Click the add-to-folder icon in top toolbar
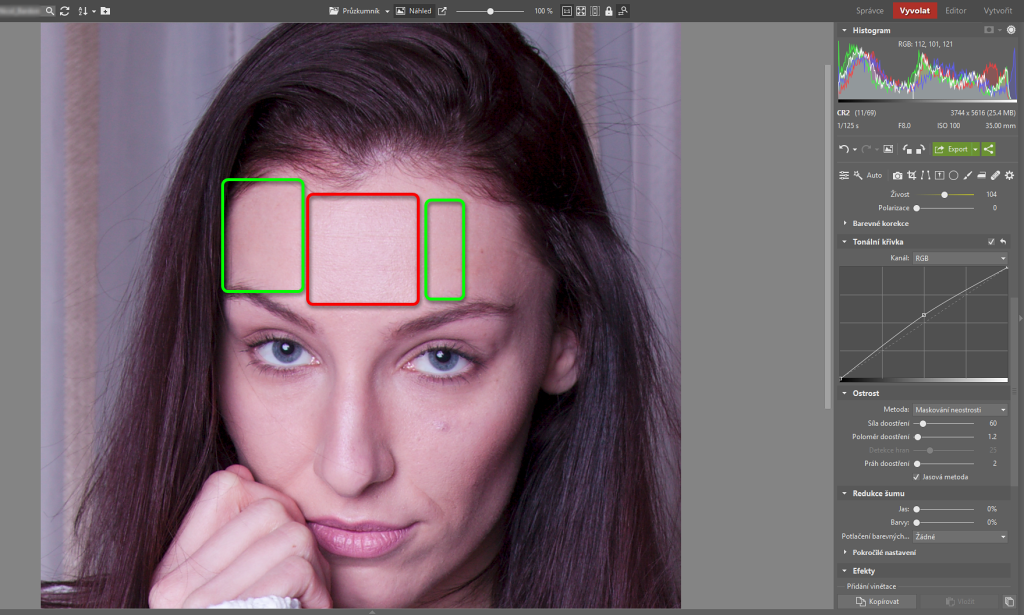The image size is (1024, 615). (x=105, y=11)
